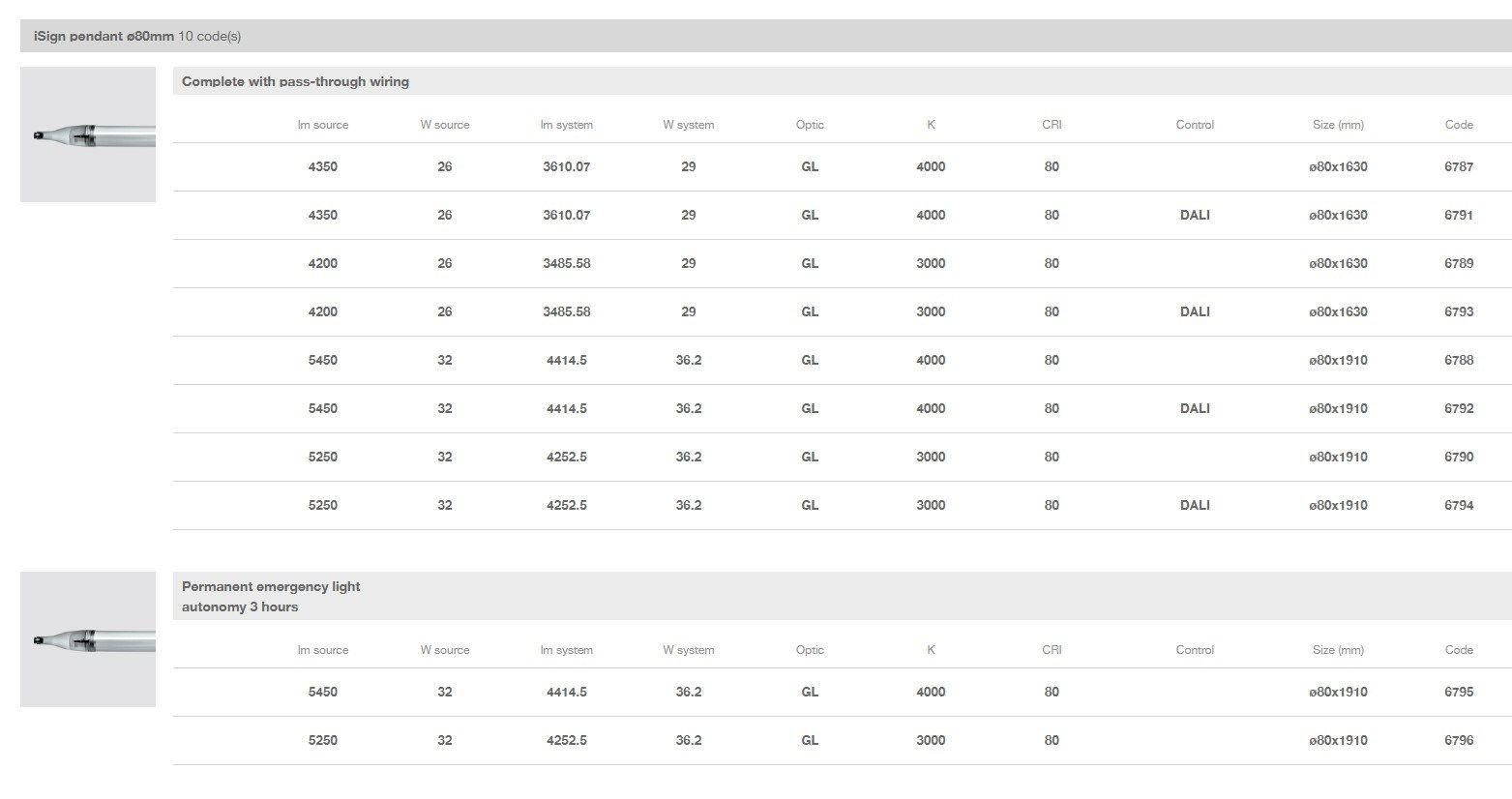This screenshot has height=799, width=1512.
Task: Click product code 6792
Action: [1458, 408]
